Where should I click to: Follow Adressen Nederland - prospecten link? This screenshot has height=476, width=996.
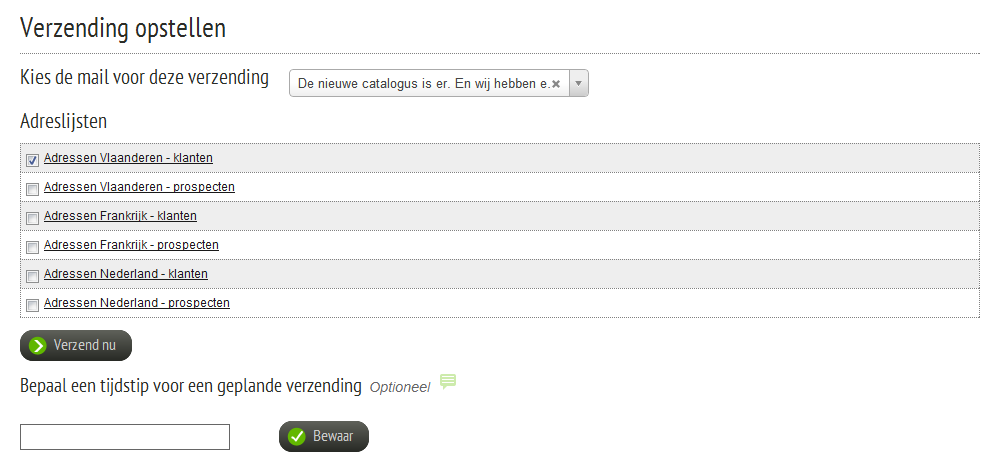click(137, 303)
